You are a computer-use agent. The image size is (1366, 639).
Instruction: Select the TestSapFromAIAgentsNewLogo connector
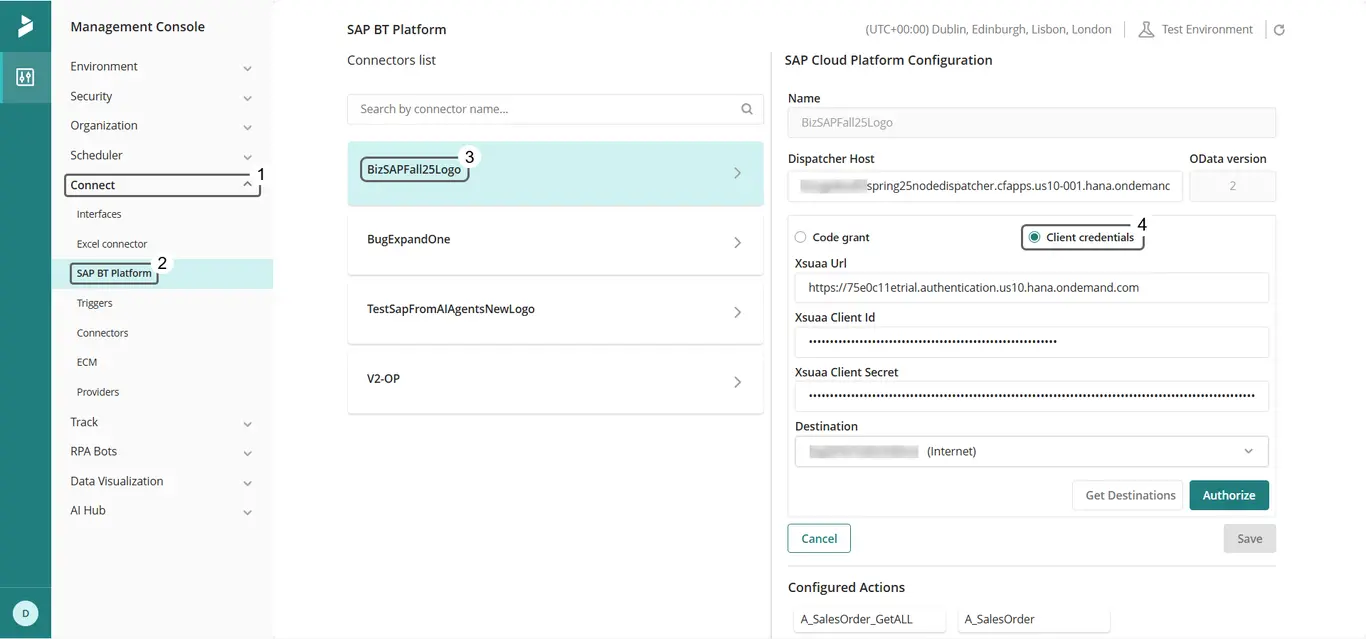coord(555,312)
